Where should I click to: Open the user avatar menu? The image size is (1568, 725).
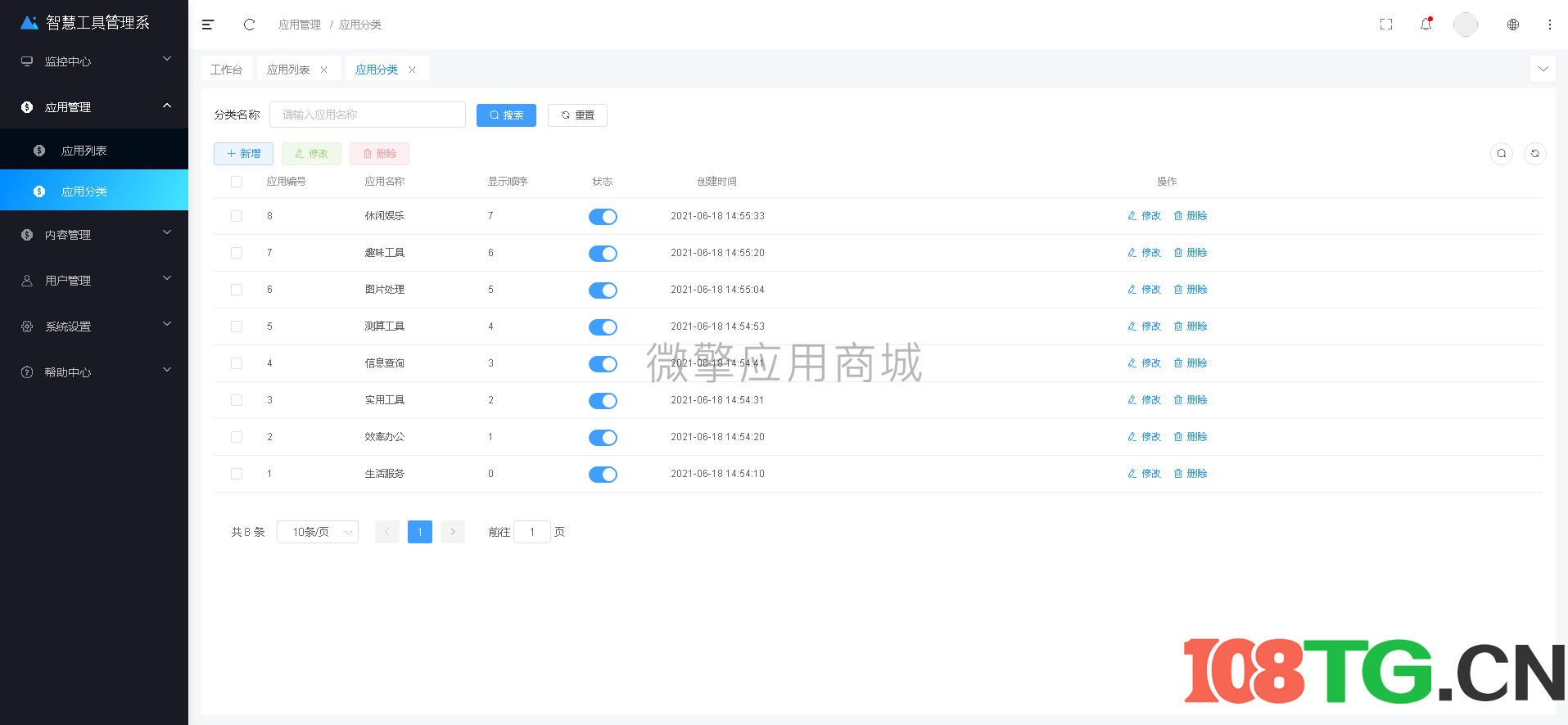click(x=1466, y=25)
